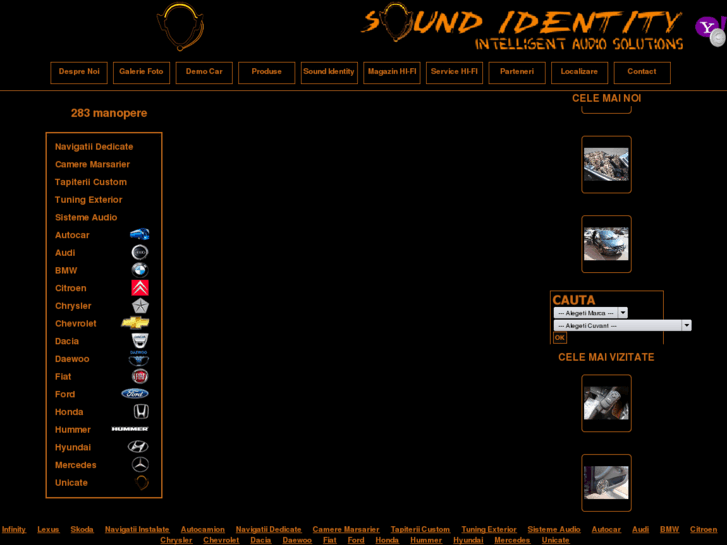Click the OK search button
The image size is (727, 545).
tap(560, 338)
